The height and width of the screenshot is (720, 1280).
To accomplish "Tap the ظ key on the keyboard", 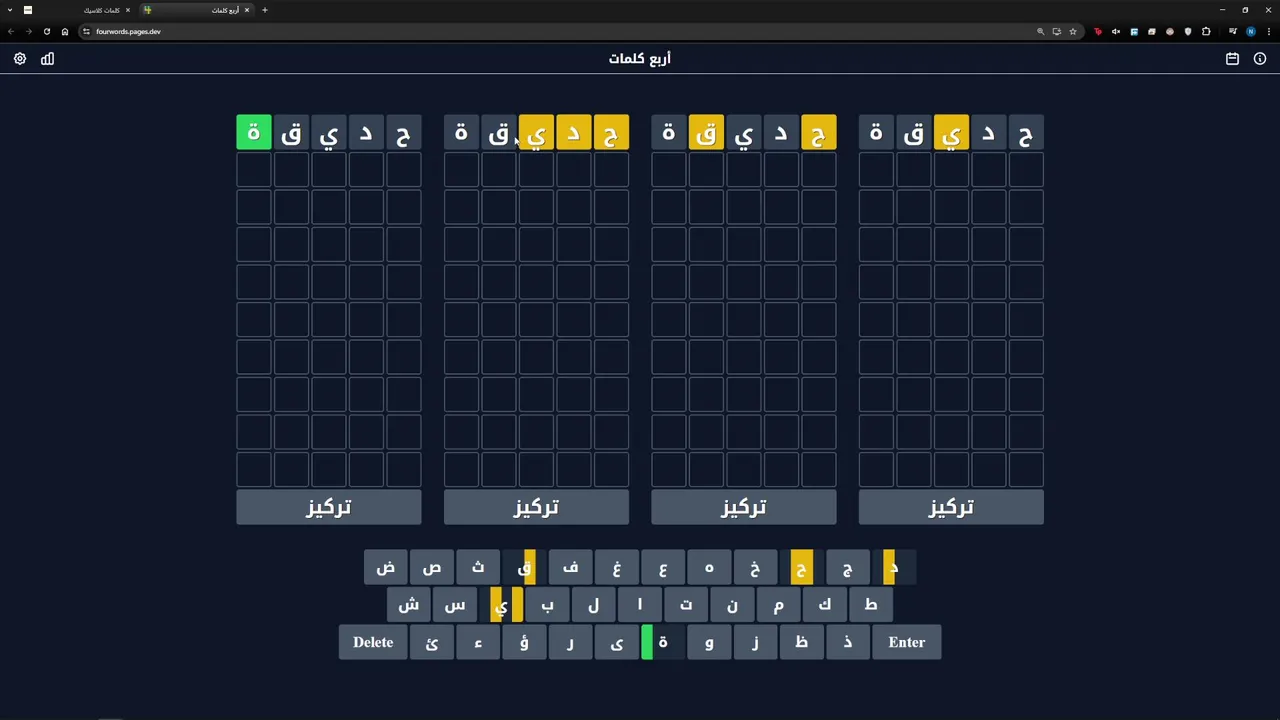I will (801, 642).
